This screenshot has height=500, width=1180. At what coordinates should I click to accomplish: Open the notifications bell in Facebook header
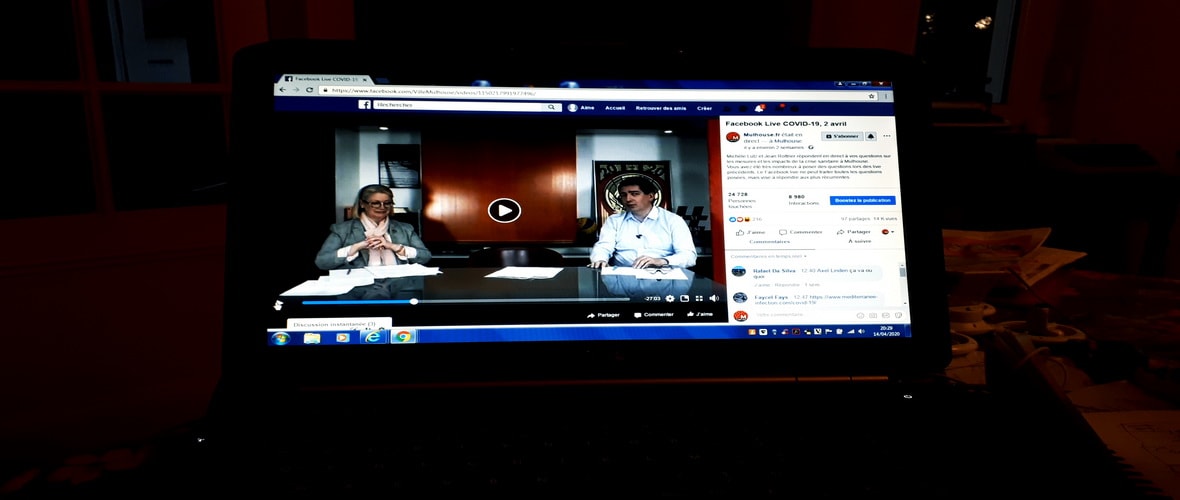click(759, 109)
